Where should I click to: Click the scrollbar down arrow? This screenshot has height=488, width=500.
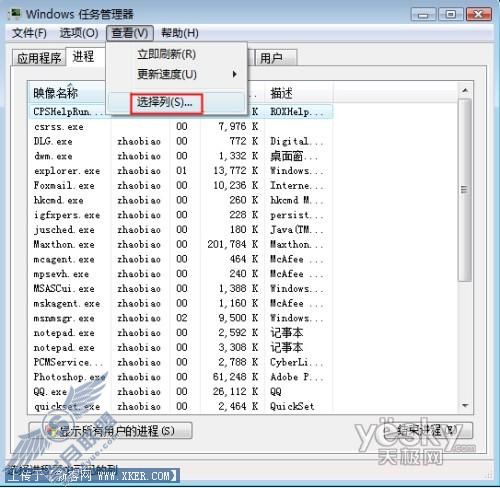[465, 406]
